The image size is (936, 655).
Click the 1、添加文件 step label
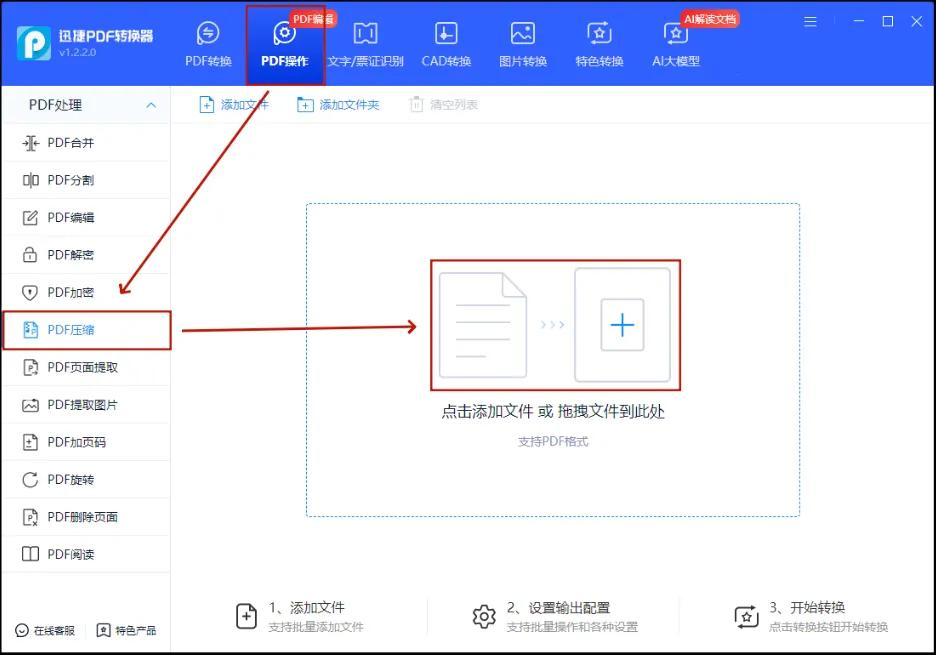click(x=307, y=608)
